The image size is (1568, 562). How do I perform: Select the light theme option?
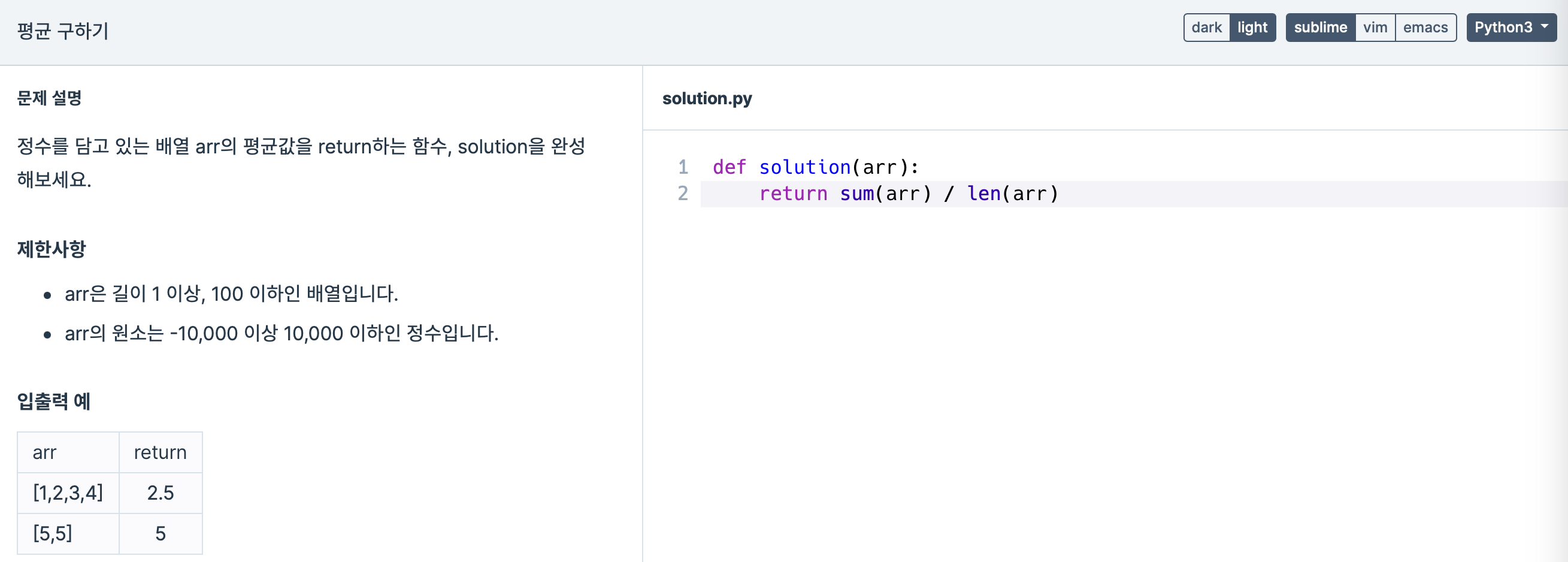click(x=1252, y=28)
